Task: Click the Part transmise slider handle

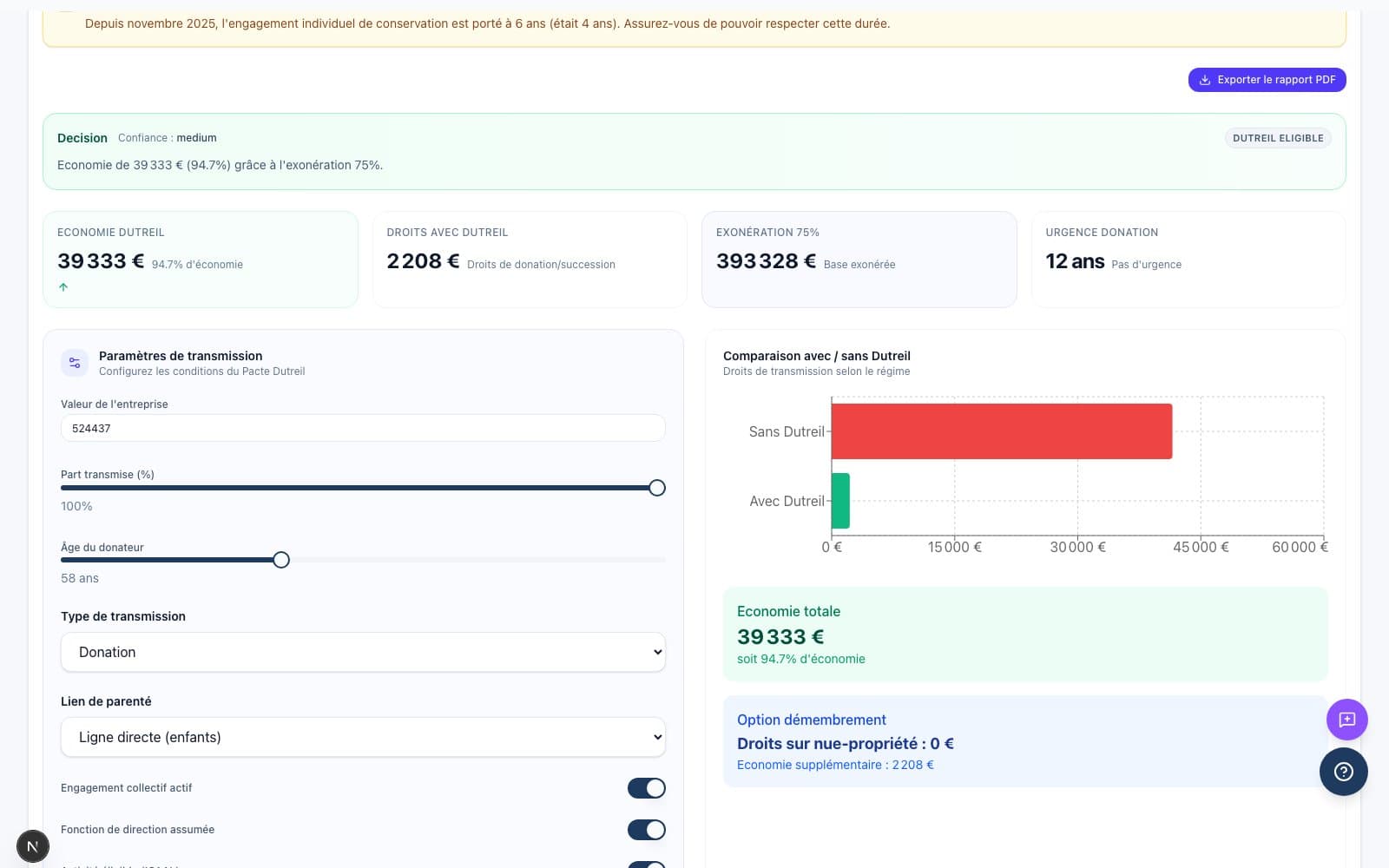Action: click(x=657, y=488)
